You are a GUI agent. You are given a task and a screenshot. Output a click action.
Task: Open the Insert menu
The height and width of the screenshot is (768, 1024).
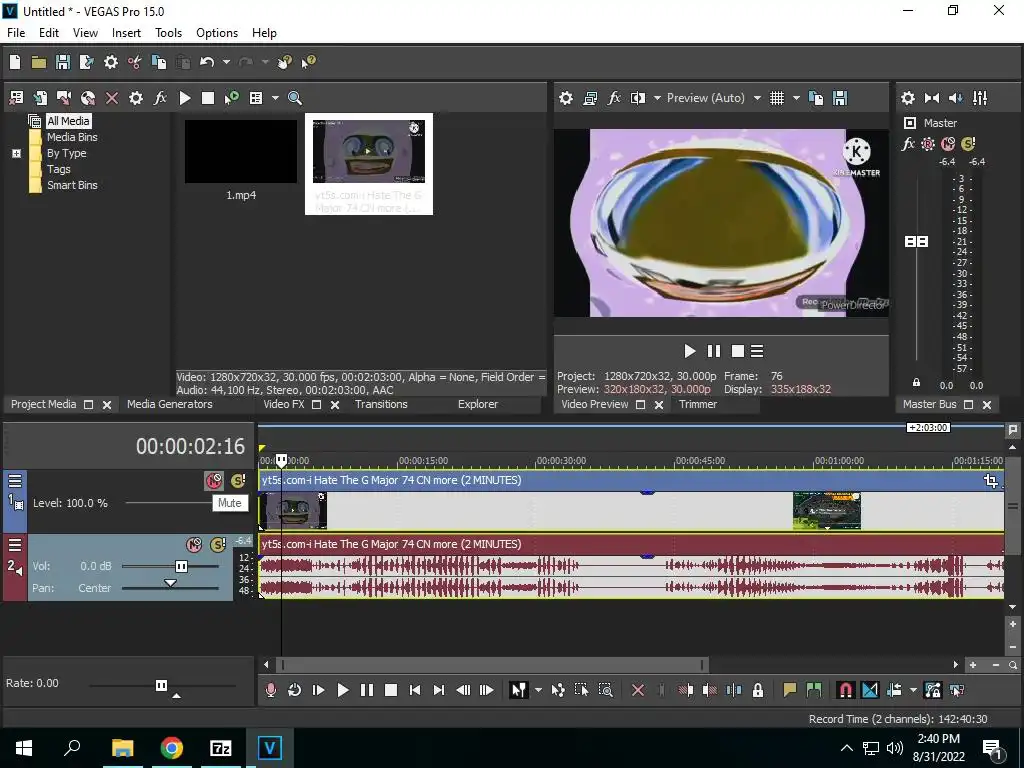point(126,33)
